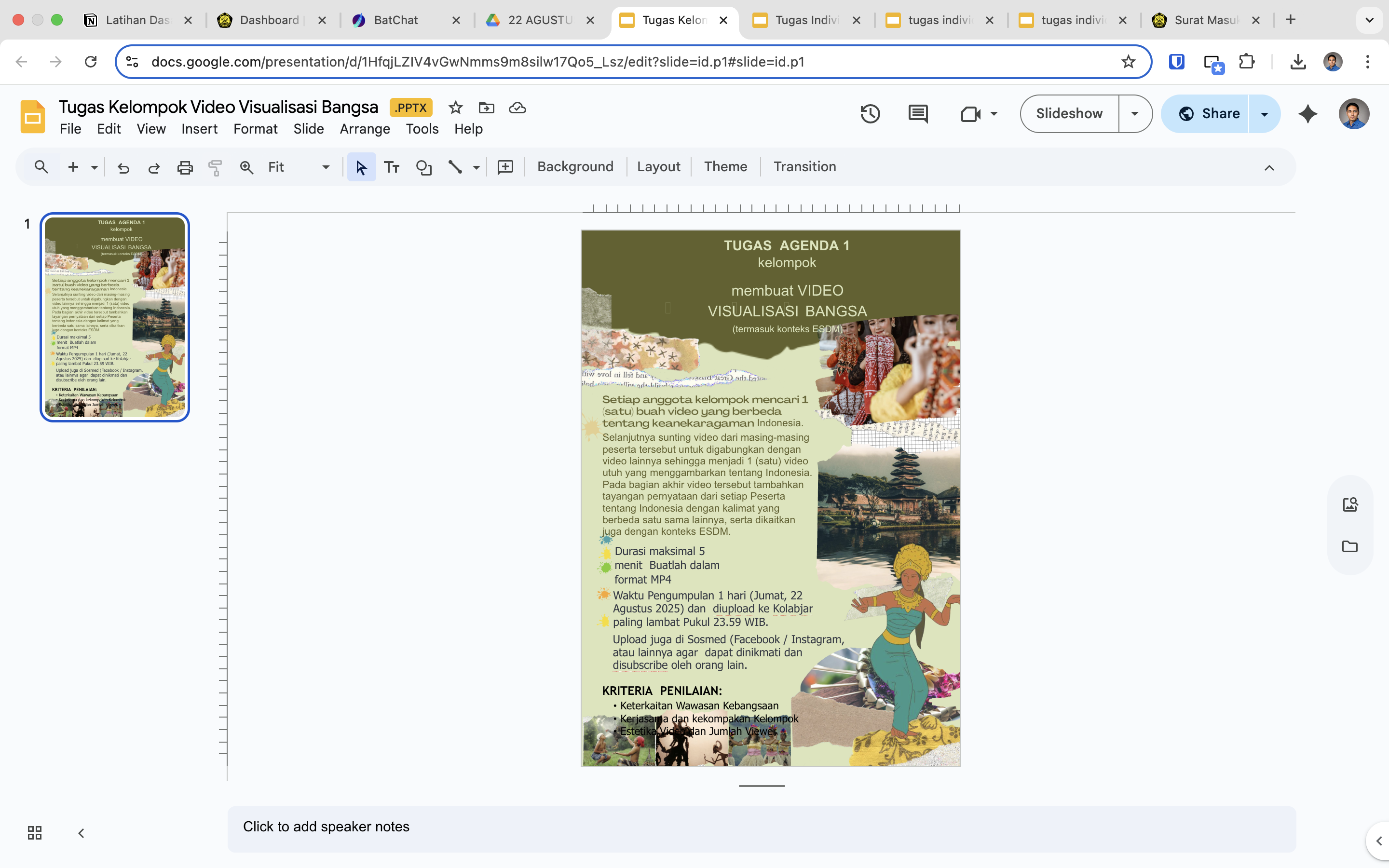Click the Transition button

804,166
